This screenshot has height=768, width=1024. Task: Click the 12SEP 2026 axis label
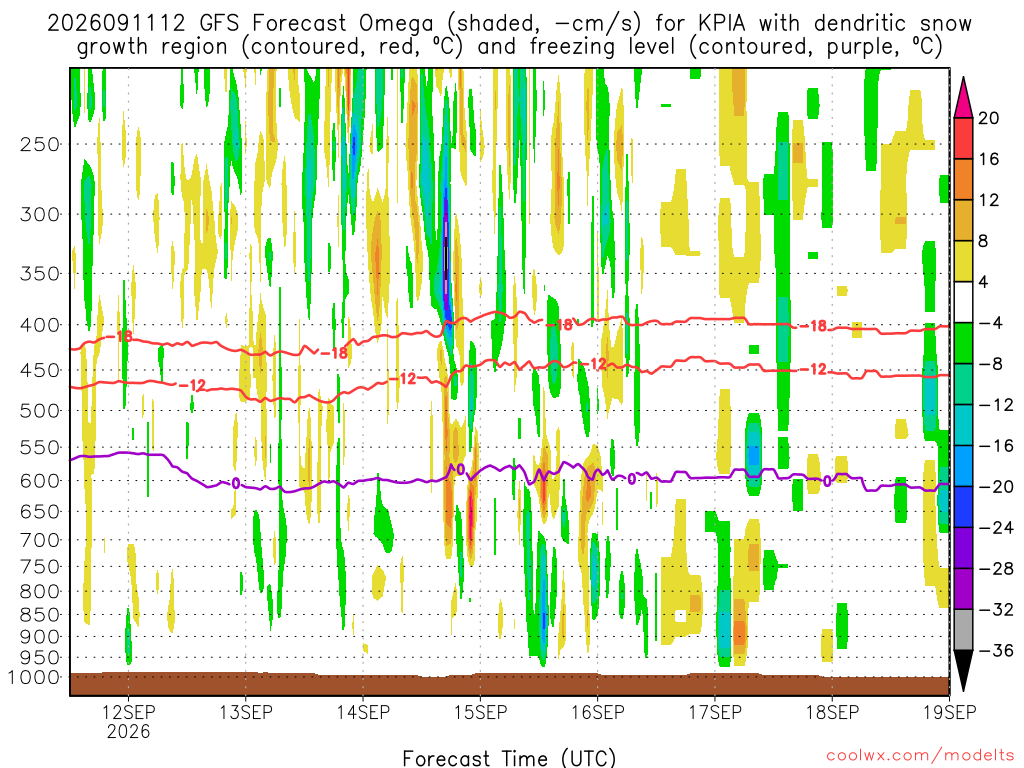(x=128, y=721)
